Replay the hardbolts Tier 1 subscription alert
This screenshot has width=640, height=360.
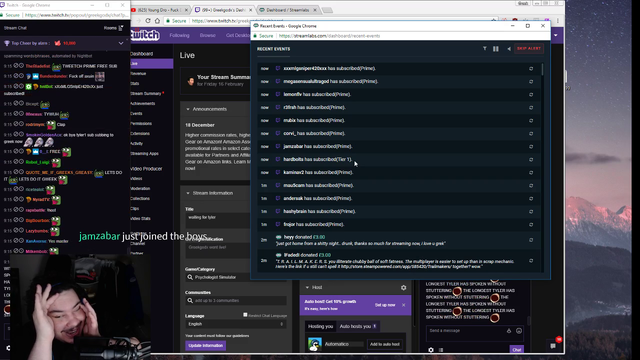pos(531,160)
